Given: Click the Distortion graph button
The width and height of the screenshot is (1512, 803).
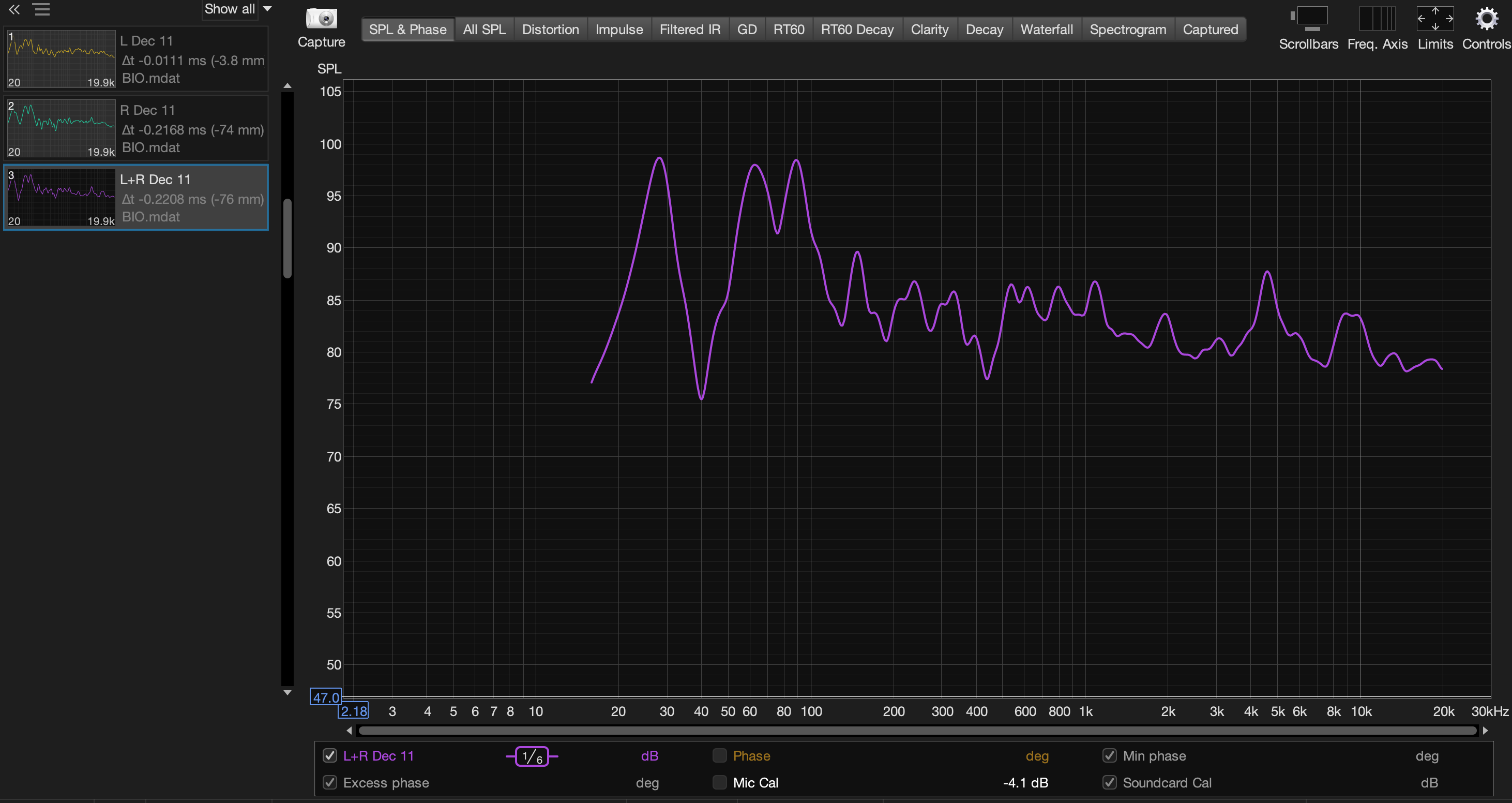Looking at the screenshot, I should tap(550, 29).
